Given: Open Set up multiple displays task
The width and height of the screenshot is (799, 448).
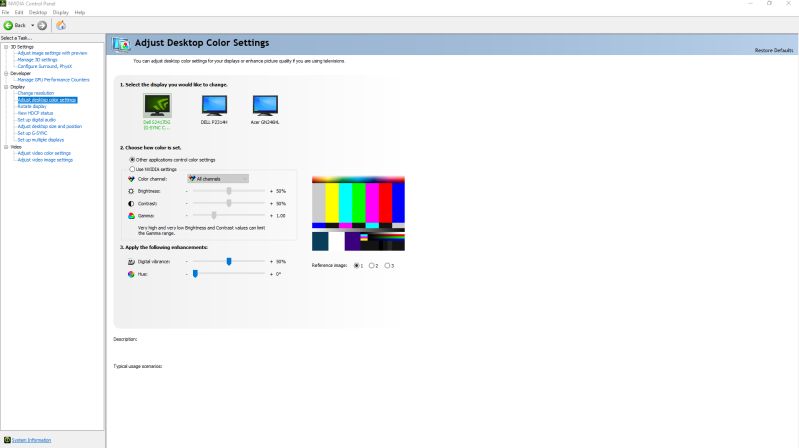Looking at the screenshot, I should pos(41,140).
